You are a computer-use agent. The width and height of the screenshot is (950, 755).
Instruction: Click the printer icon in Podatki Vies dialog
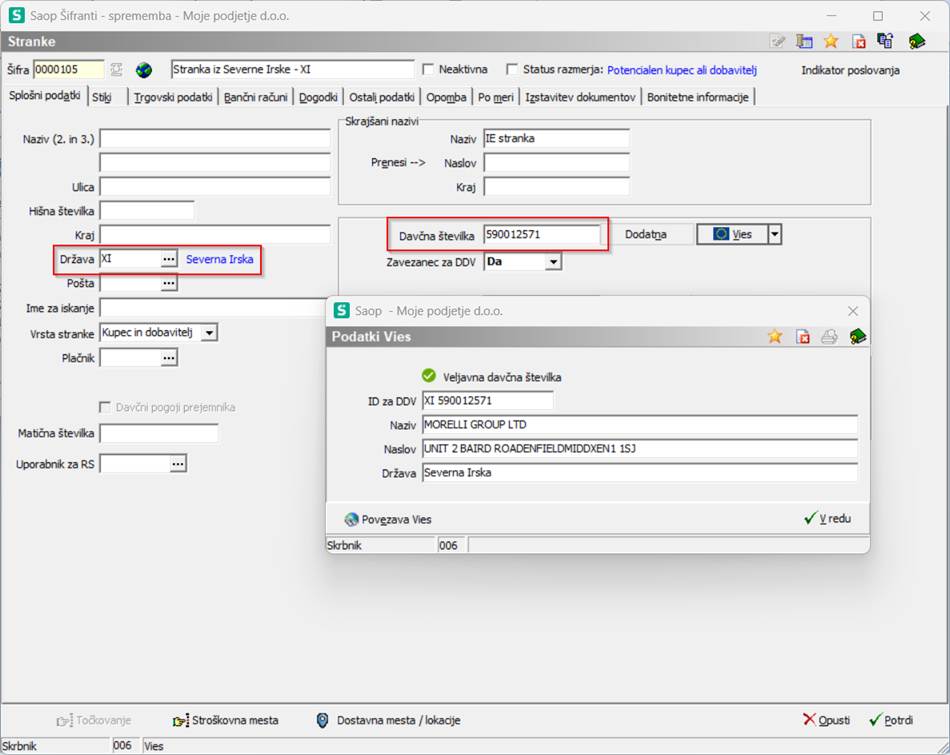point(829,336)
